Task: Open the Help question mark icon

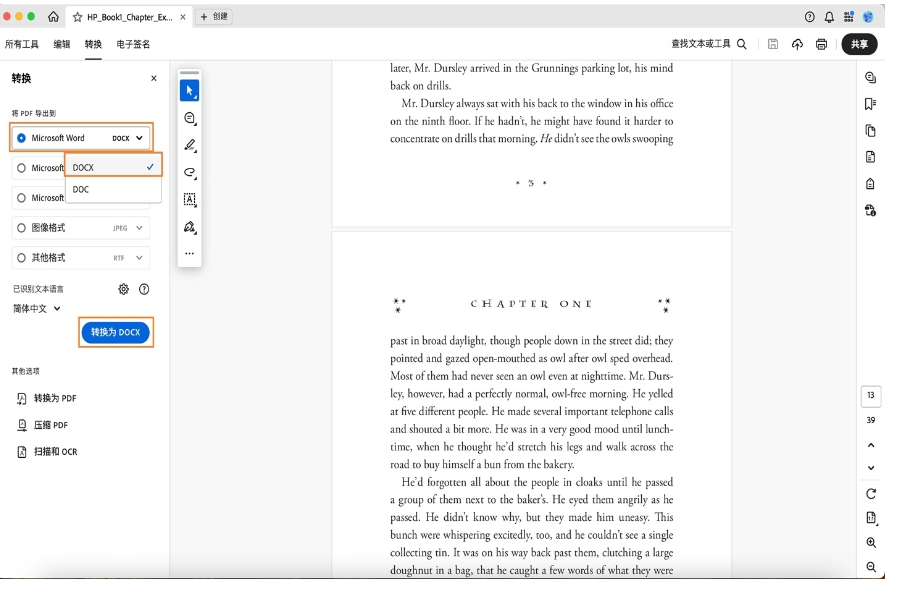Action: pyautogui.click(x=809, y=17)
